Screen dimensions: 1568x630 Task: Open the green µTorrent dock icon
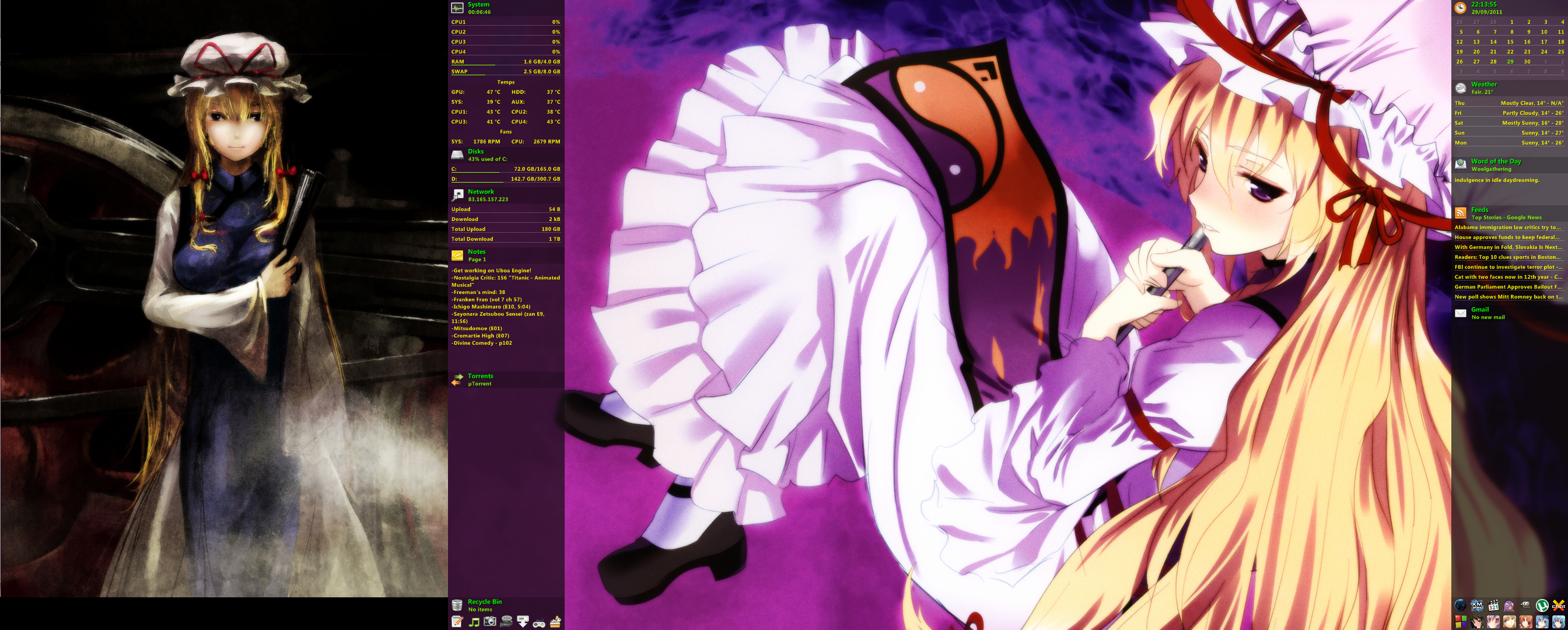tap(1542, 605)
